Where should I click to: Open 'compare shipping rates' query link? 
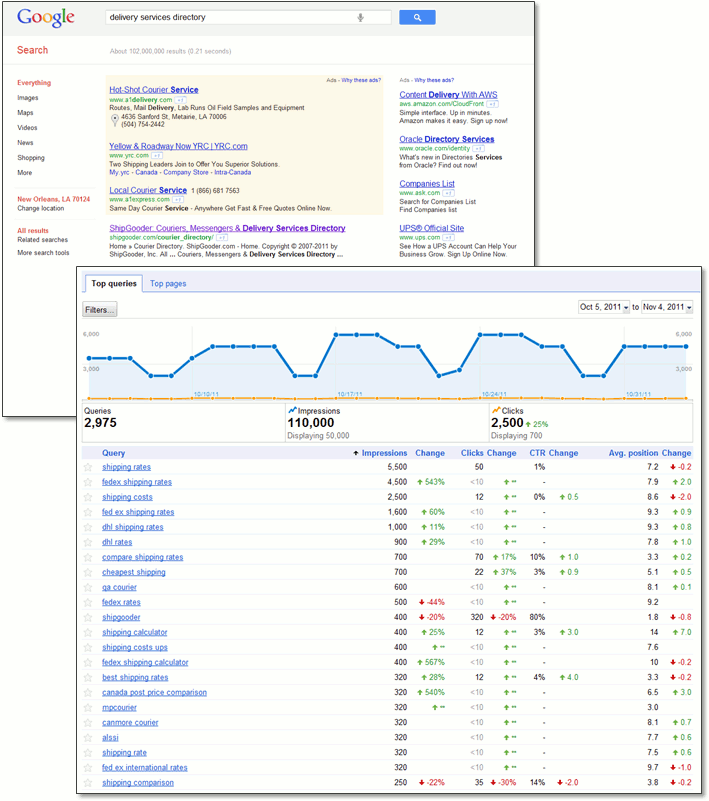[x=143, y=557]
